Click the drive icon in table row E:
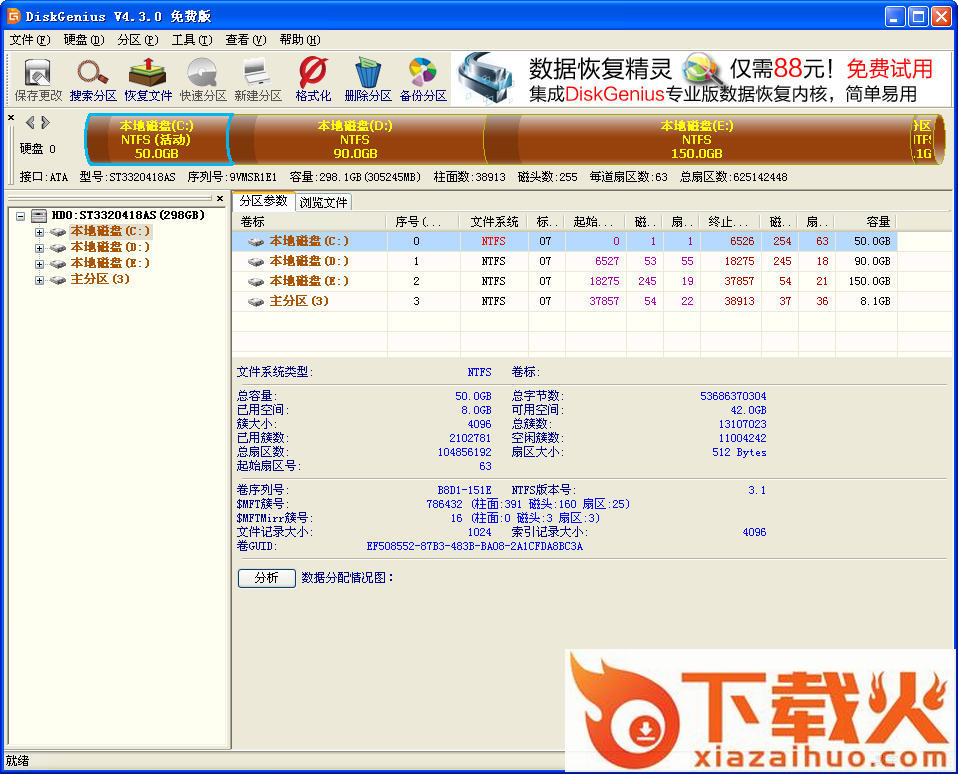958x774 pixels. pos(256,282)
